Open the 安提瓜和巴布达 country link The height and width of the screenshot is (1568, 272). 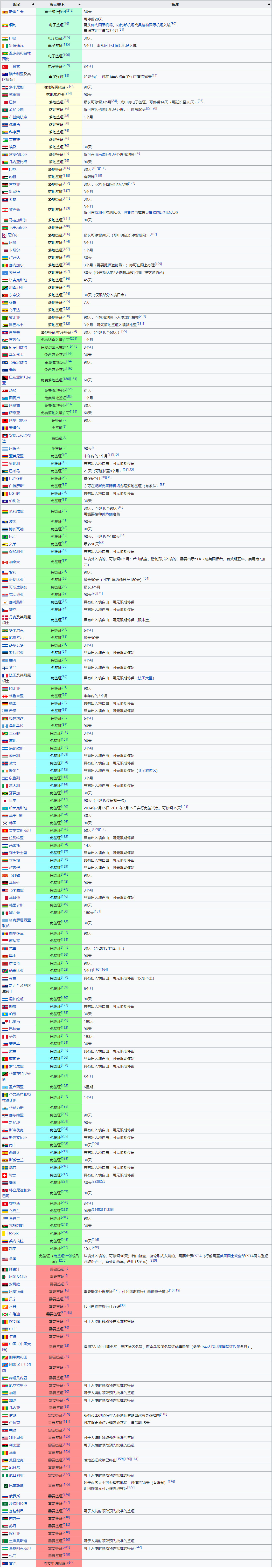pos(16,438)
